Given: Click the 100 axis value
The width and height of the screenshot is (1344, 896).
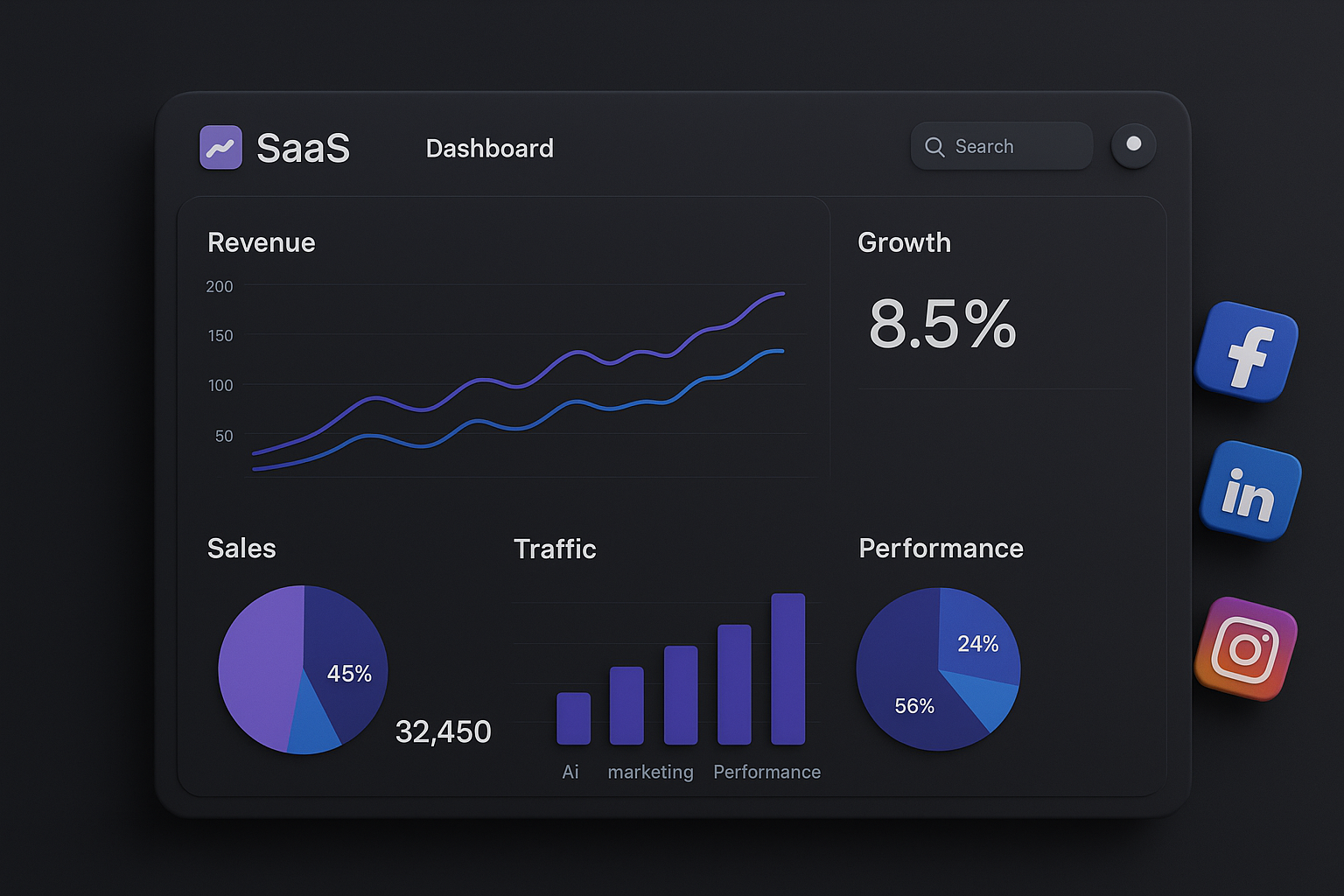Looking at the screenshot, I should click(x=220, y=385).
